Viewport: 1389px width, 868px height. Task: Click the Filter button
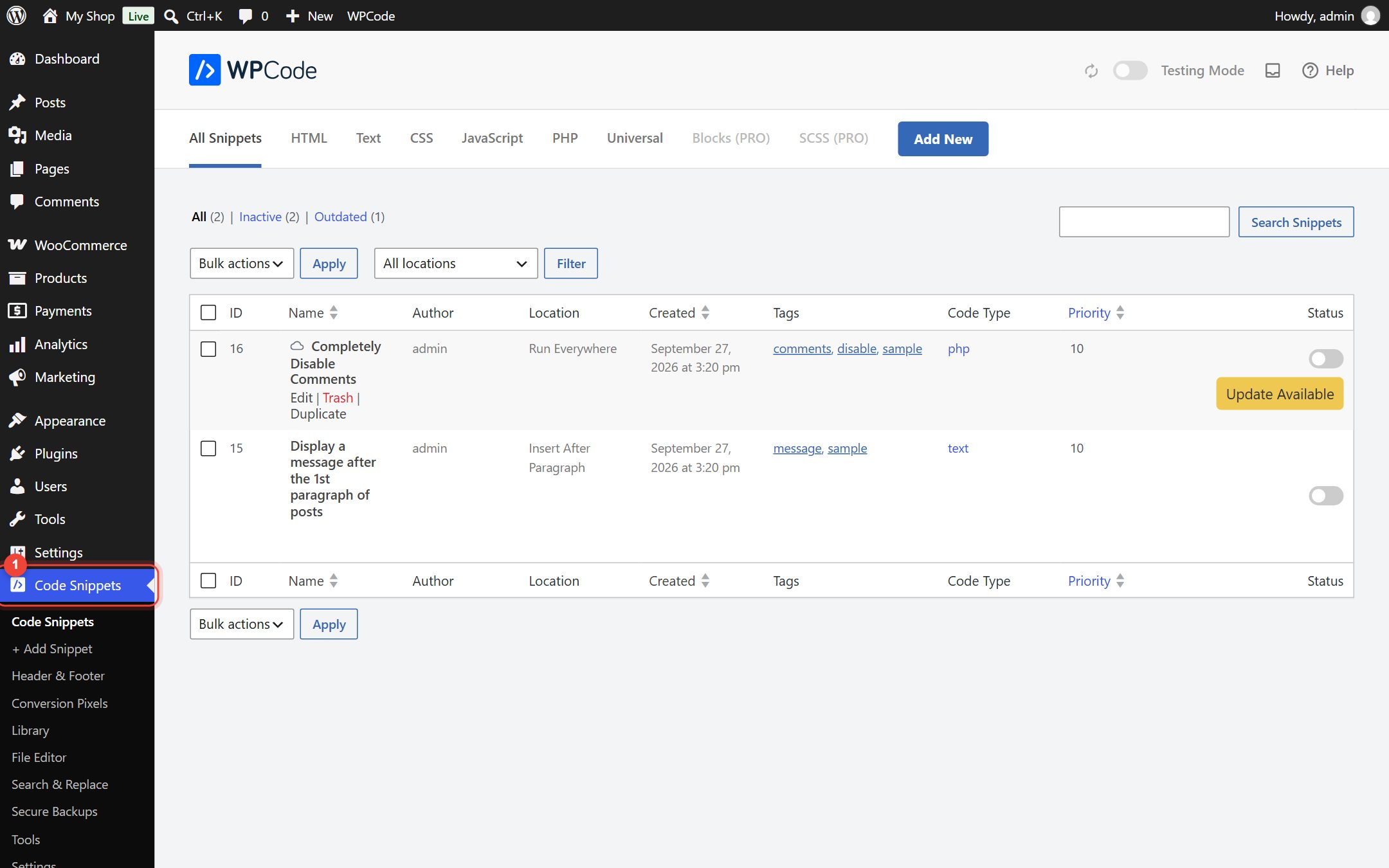pos(571,263)
